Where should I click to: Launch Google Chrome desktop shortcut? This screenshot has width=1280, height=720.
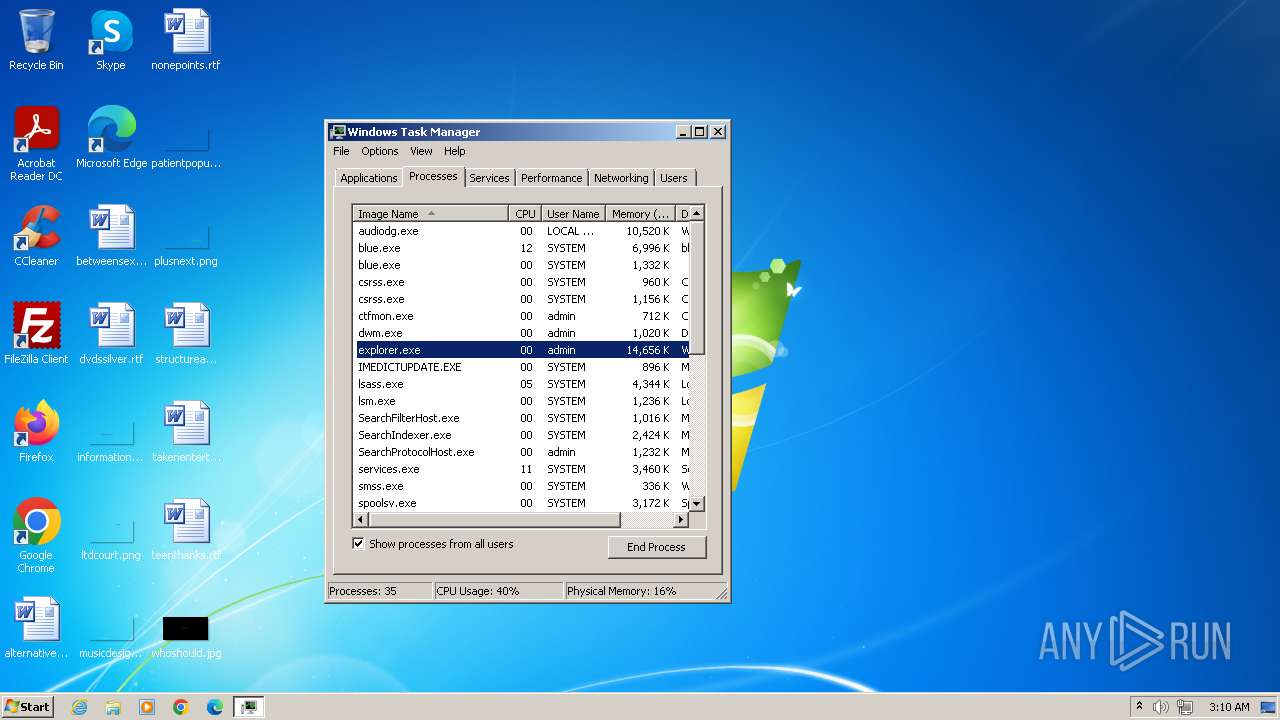36,536
